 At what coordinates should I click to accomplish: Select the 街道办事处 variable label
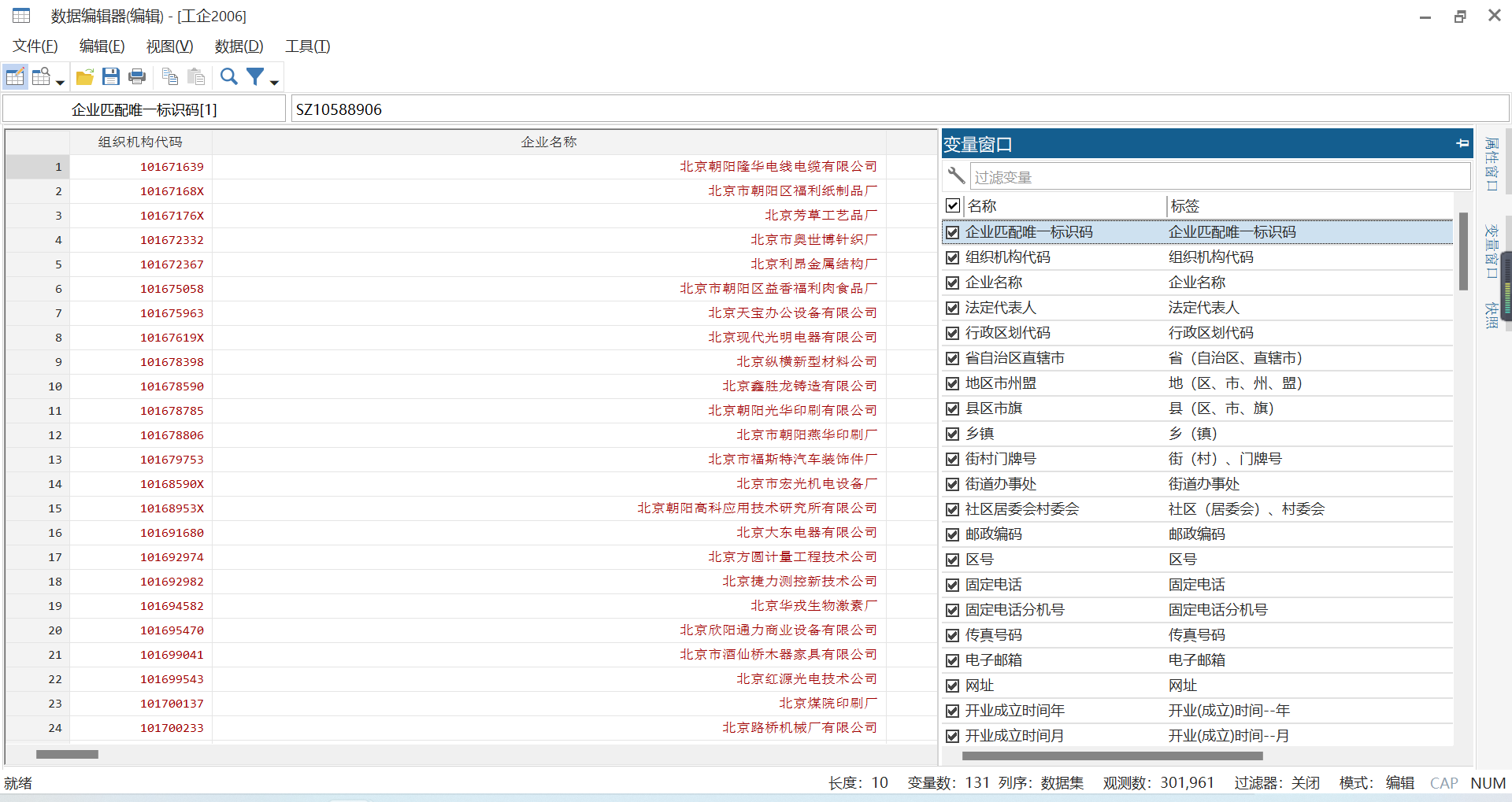coord(1204,484)
